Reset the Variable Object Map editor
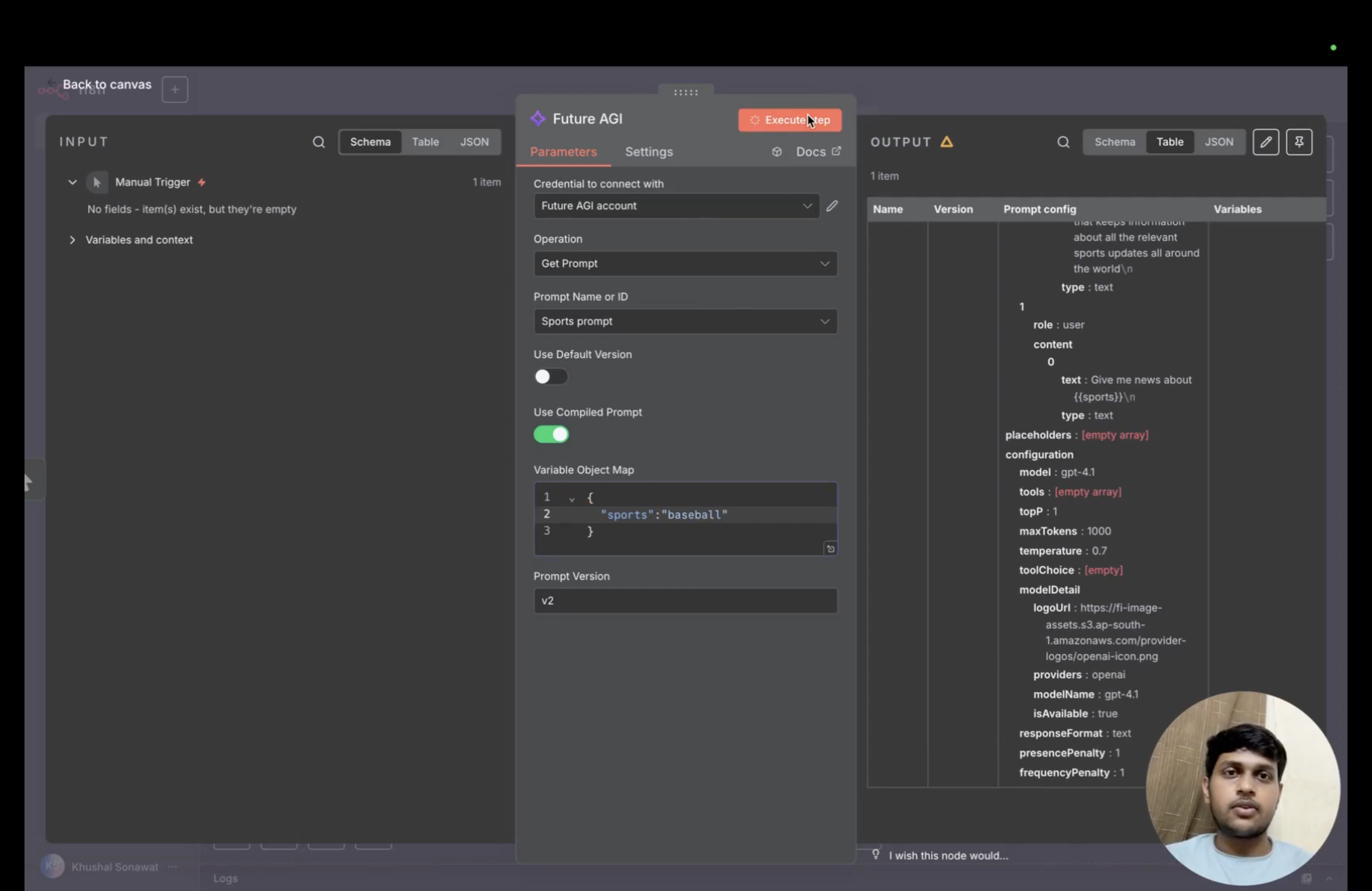Image resolution: width=1372 pixels, height=891 pixels. pyautogui.click(x=830, y=548)
